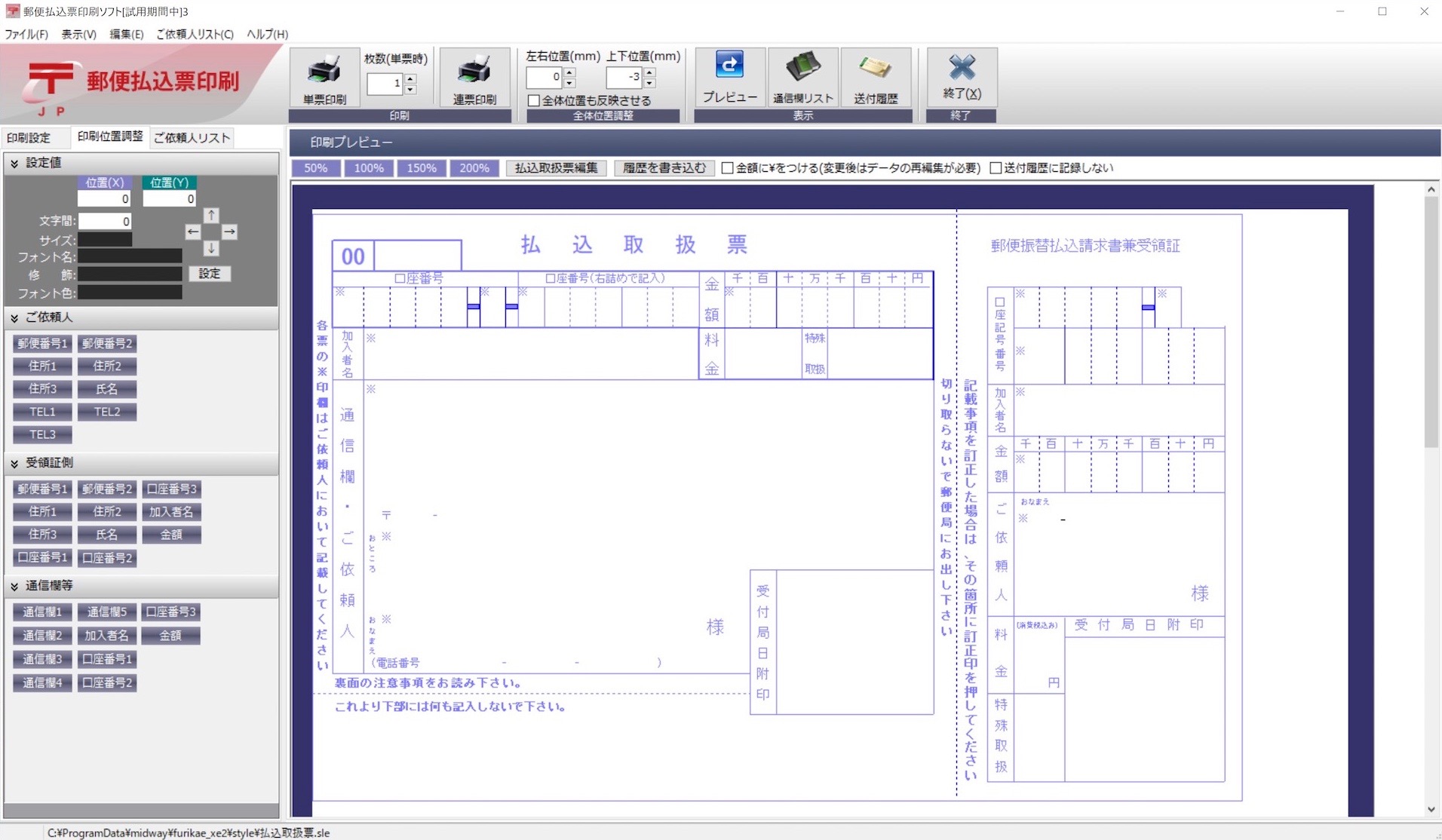Viewport: 1442px width, 840px height.
Task: Open the プレビュー preview icon
Action: tap(729, 66)
